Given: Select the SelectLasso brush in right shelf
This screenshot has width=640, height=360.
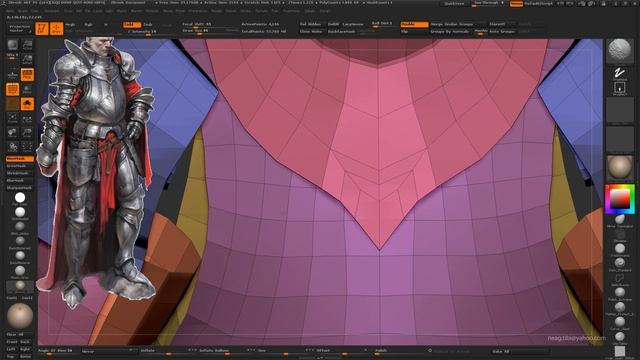Looking at the screenshot, I should click(620, 279).
